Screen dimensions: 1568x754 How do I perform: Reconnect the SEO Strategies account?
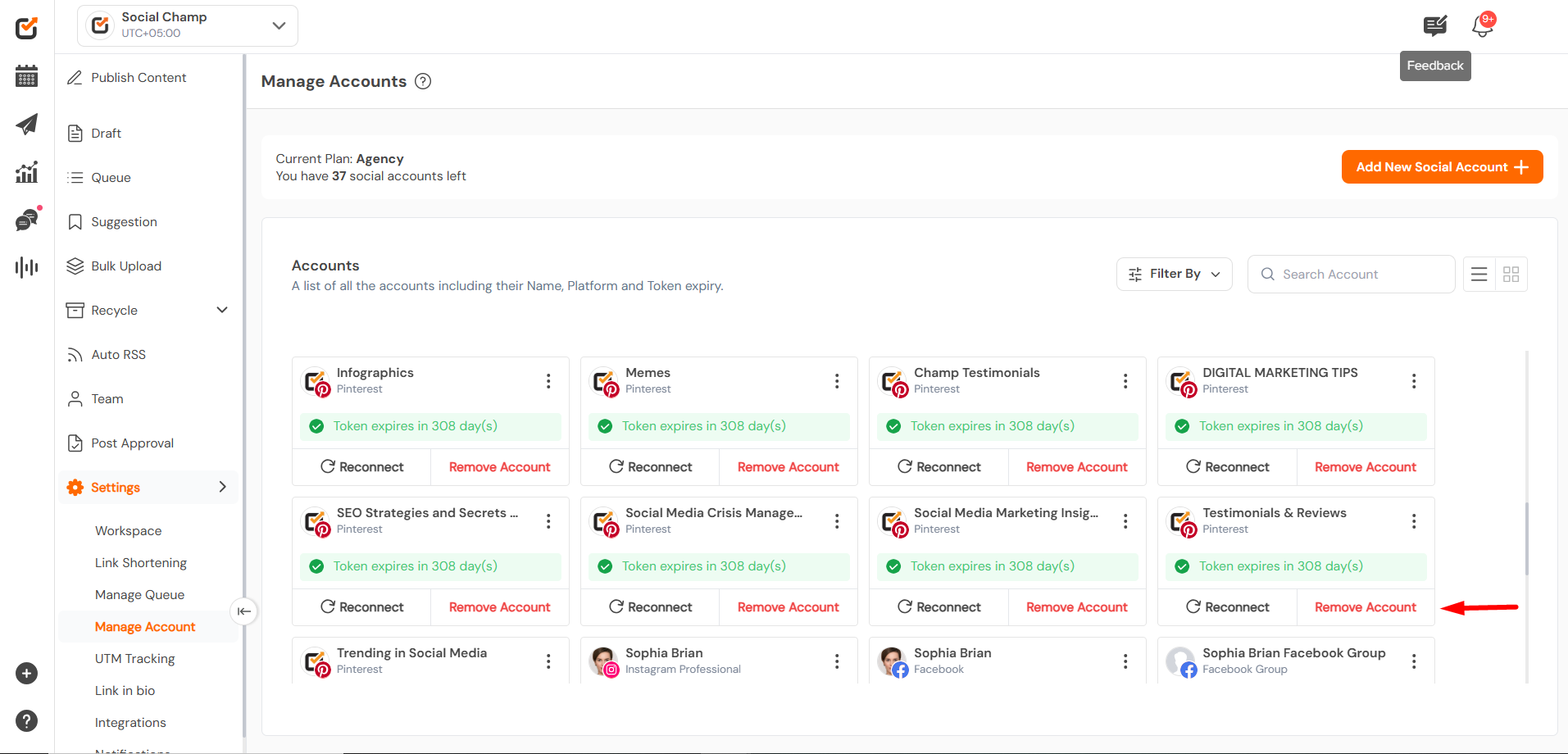point(361,606)
